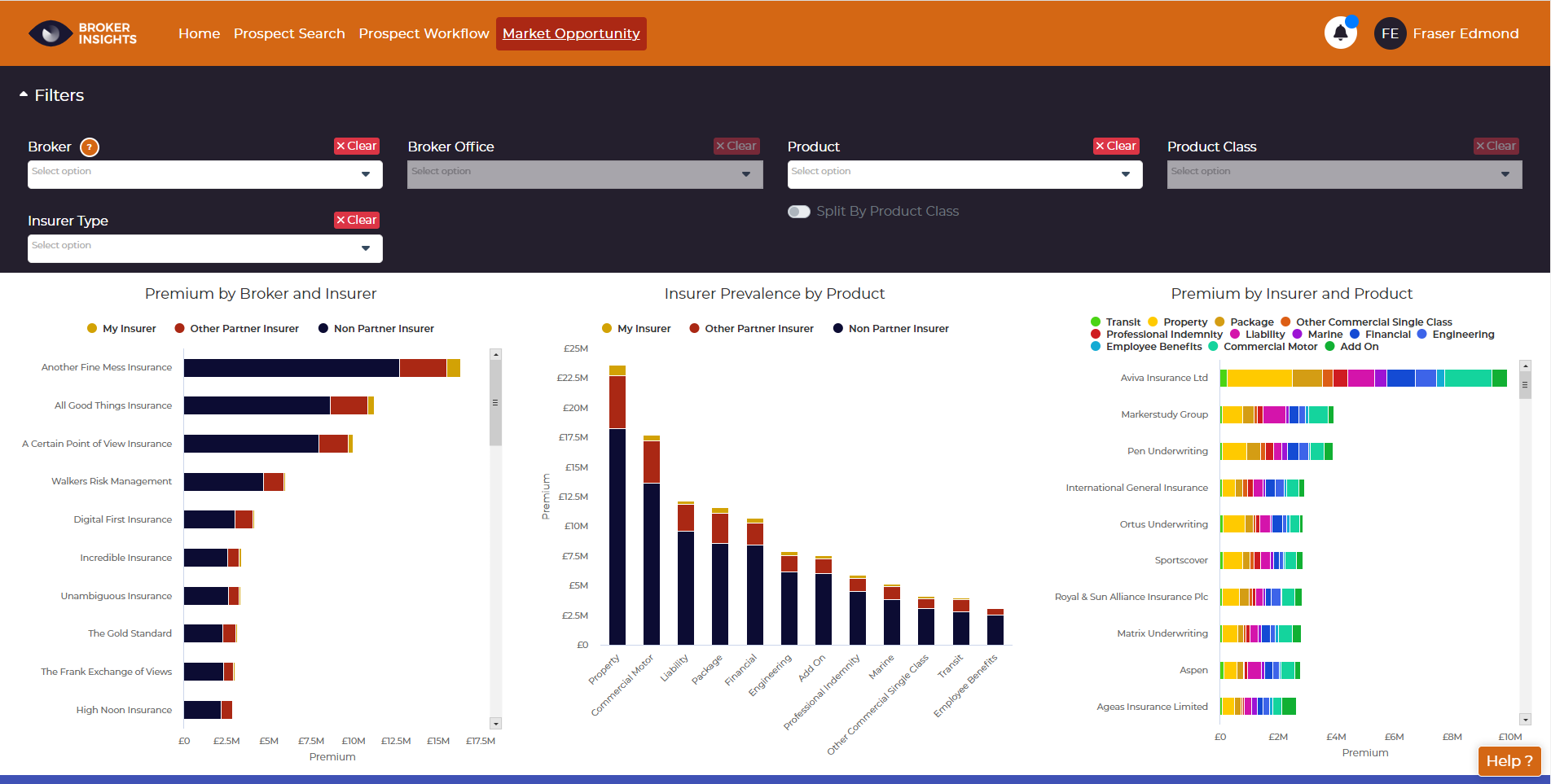
Task: Toggle the Employee Benefits legend item
Action: (x=1146, y=347)
